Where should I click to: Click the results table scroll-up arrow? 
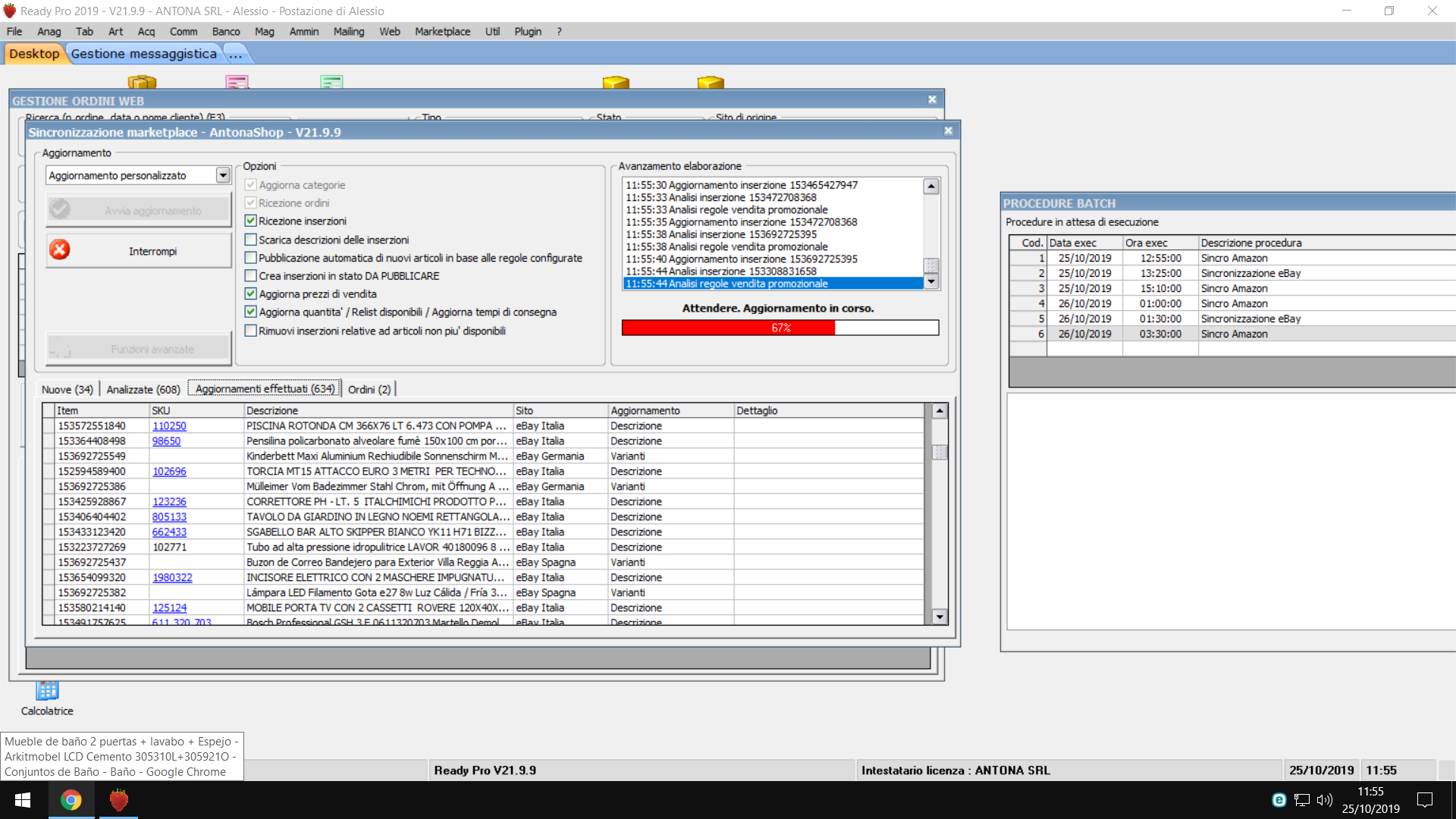940,410
